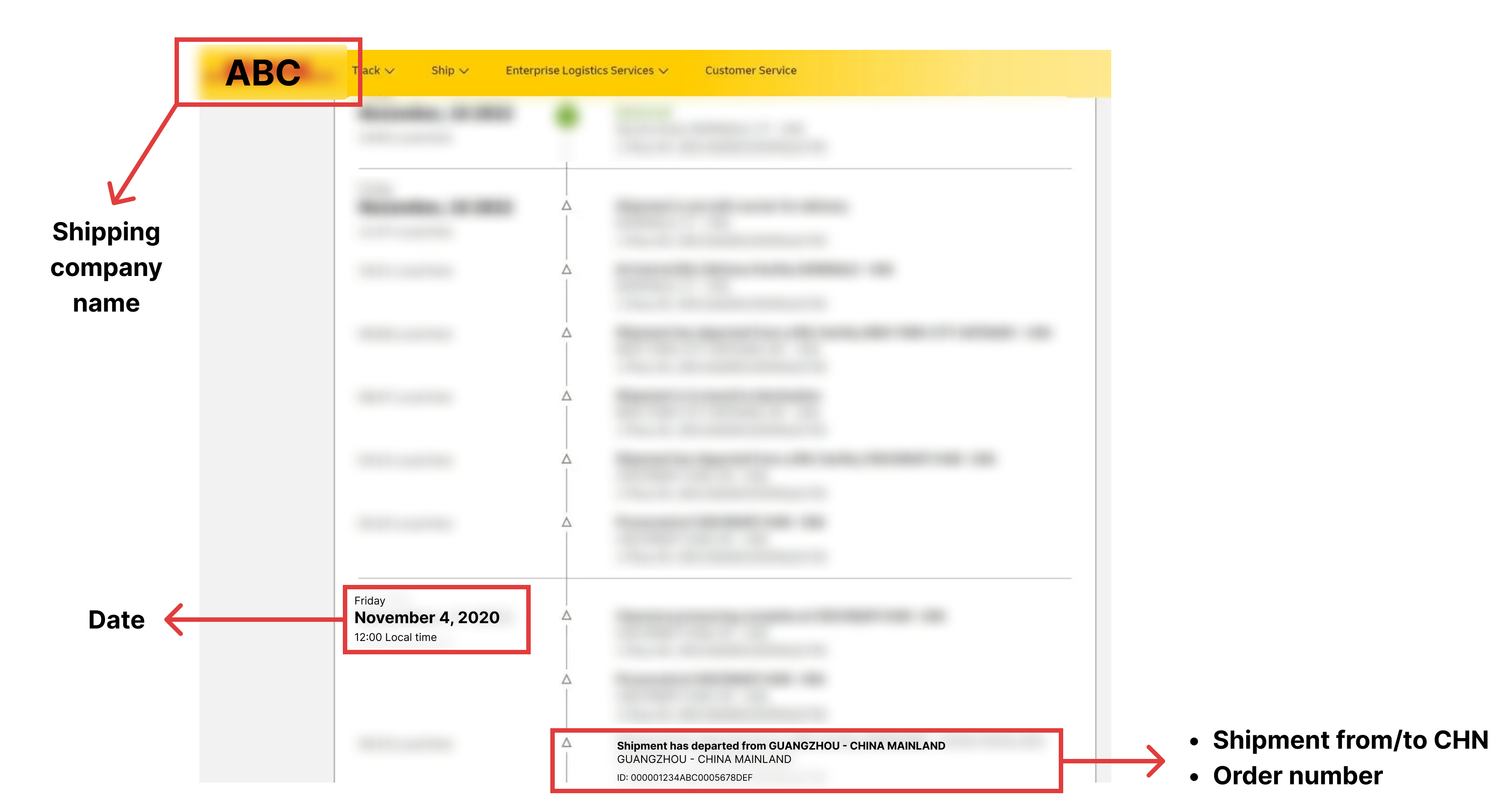The height and width of the screenshot is (811, 1512).
Task: Click the '12:00 Local time' text
Action: tap(395, 637)
